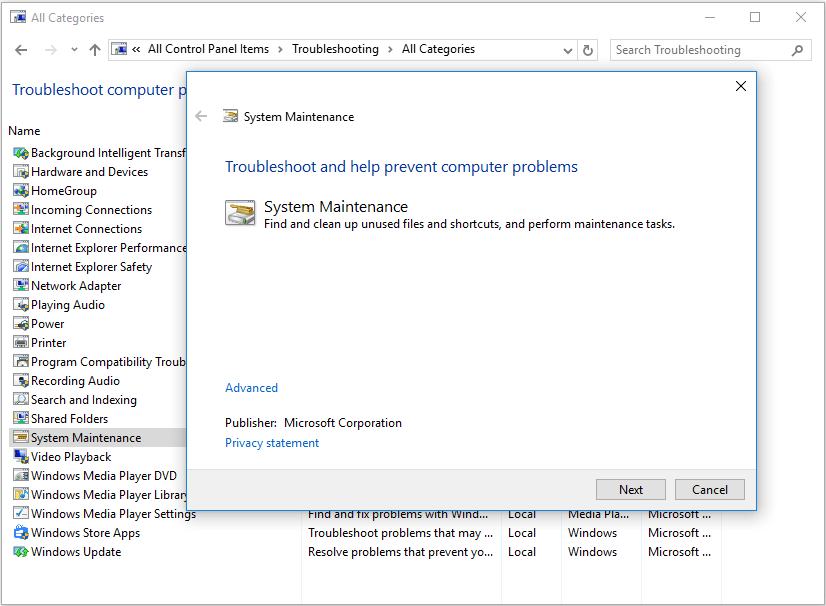Click the Network Adapter icon

(20, 286)
